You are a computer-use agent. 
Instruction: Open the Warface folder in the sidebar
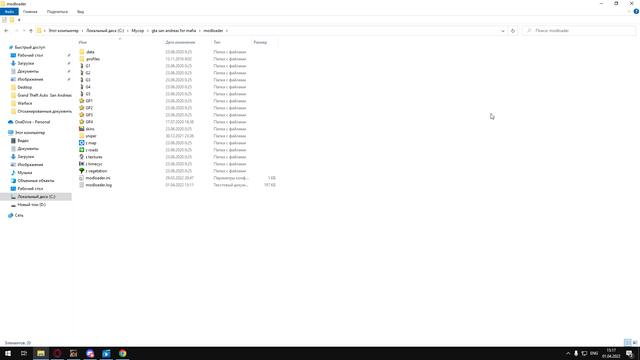click(24, 103)
